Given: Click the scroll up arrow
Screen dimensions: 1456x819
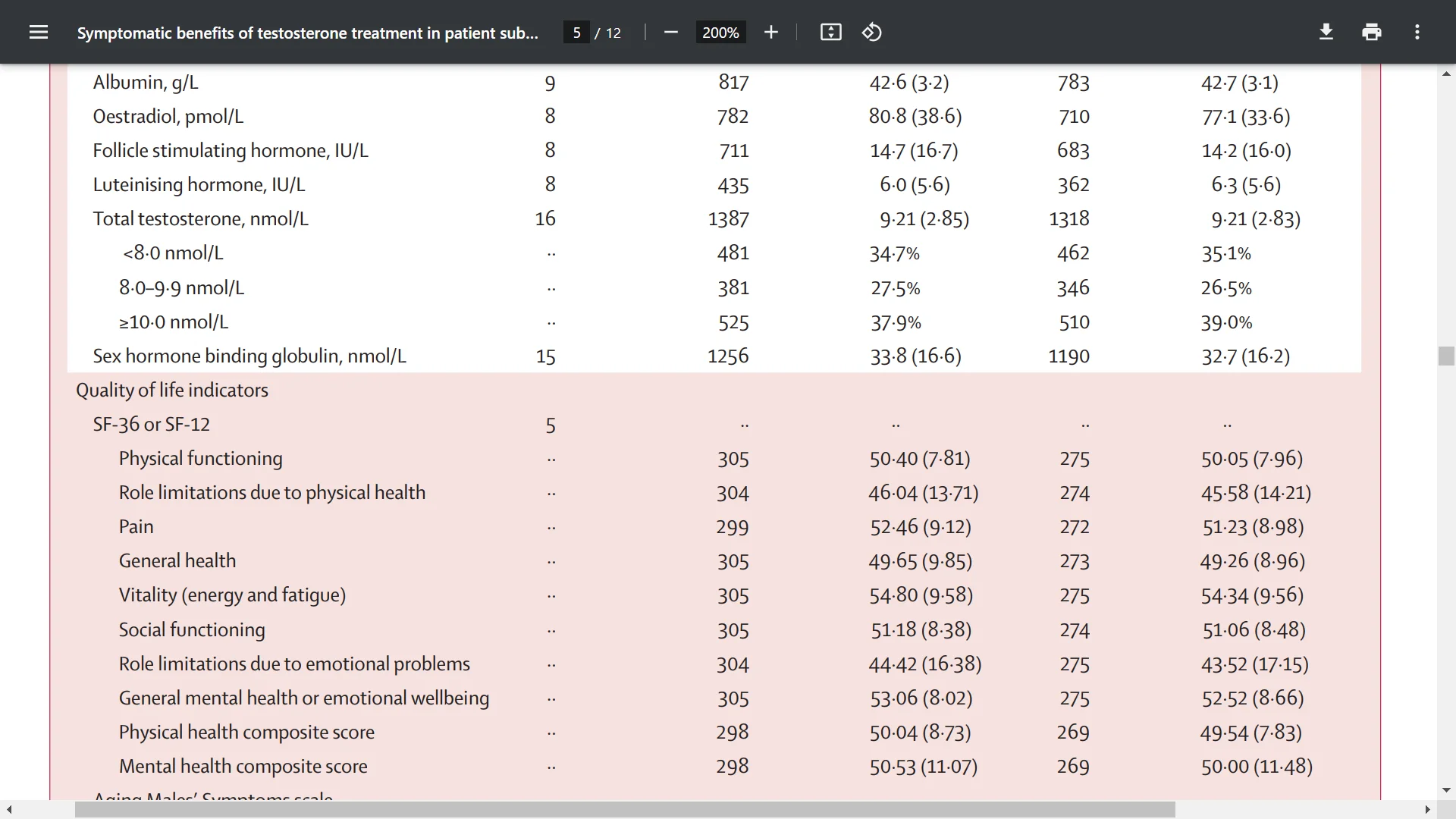Looking at the screenshot, I should [x=1446, y=74].
